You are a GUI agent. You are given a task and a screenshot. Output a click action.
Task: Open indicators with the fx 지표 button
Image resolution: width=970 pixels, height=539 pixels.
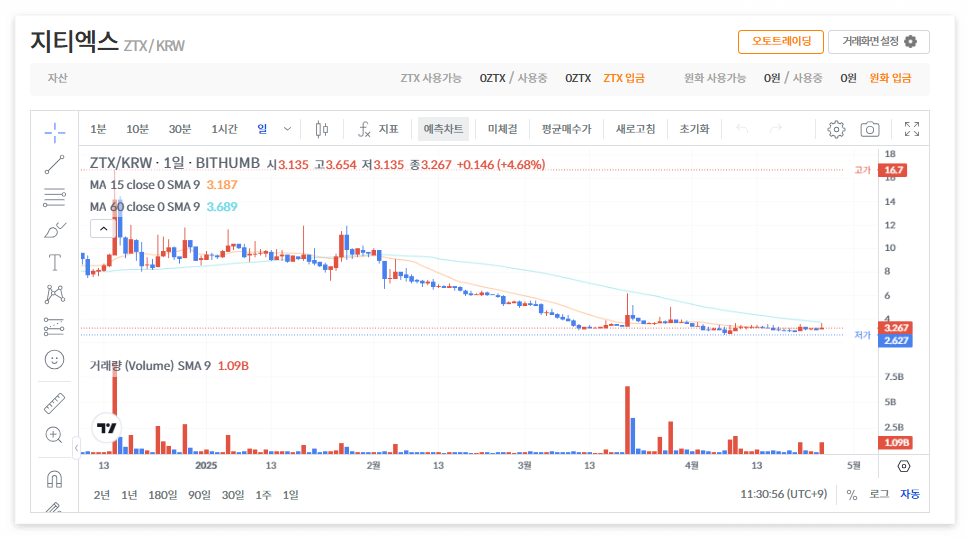pyautogui.click(x=378, y=129)
